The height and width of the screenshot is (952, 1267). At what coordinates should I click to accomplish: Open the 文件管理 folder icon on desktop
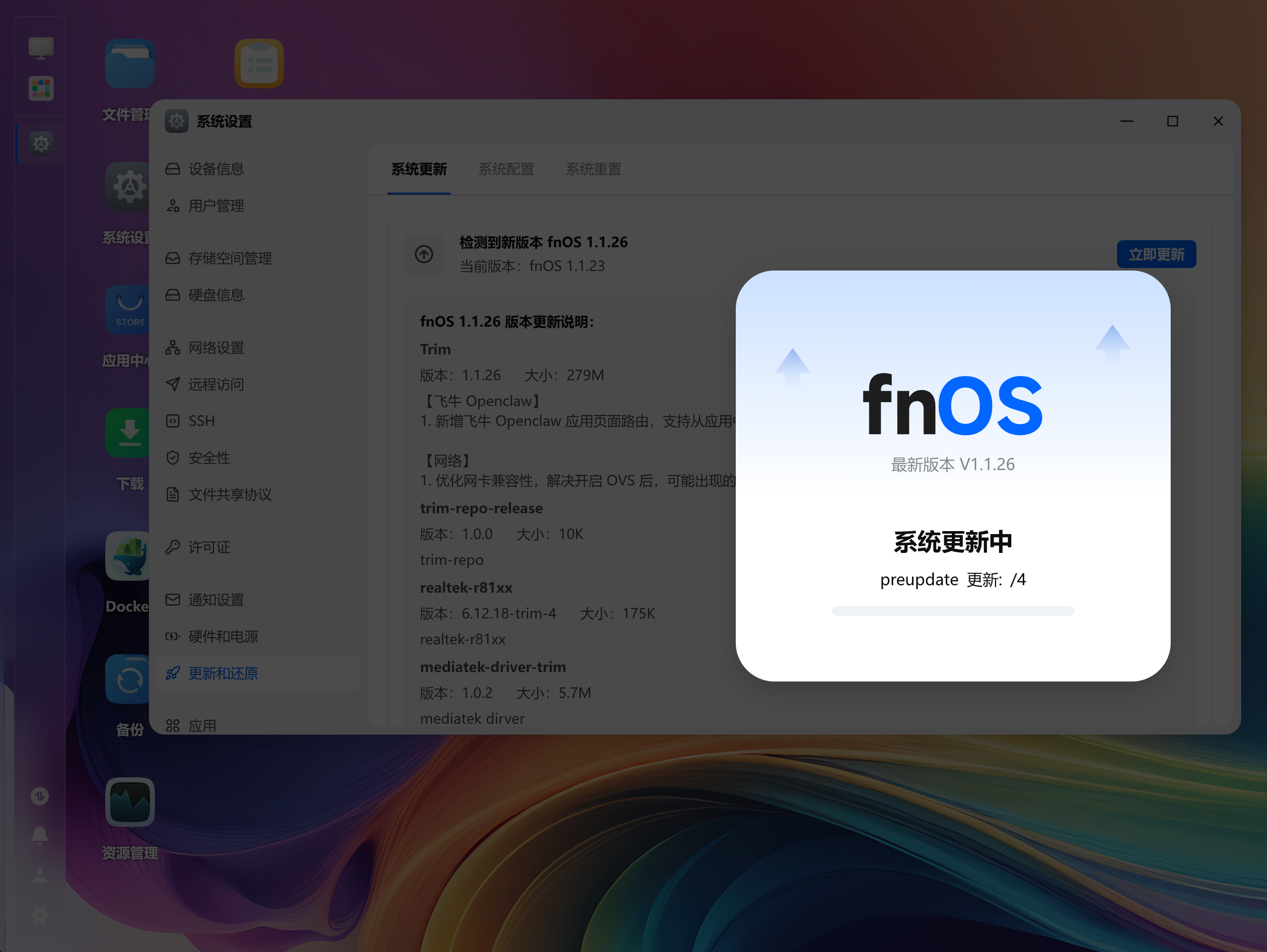(x=130, y=64)
